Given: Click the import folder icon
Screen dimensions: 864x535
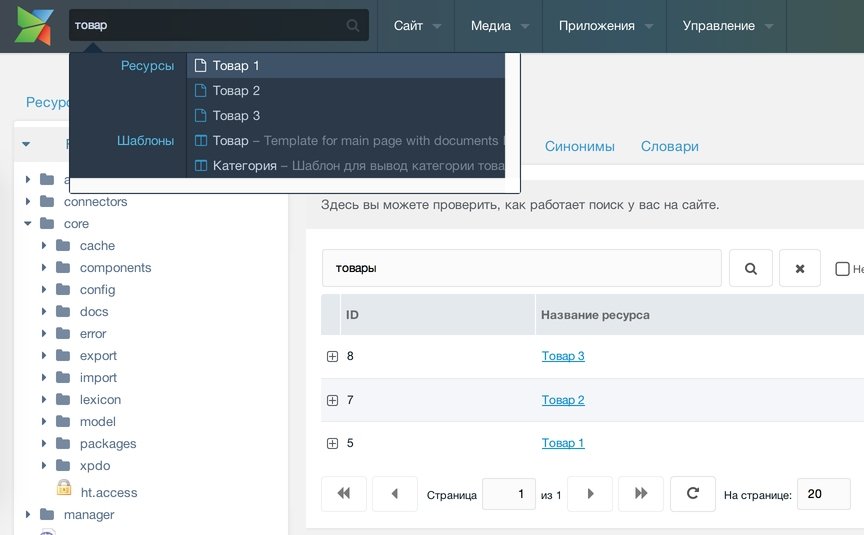Looking at the screenshot, I should 63,377.
